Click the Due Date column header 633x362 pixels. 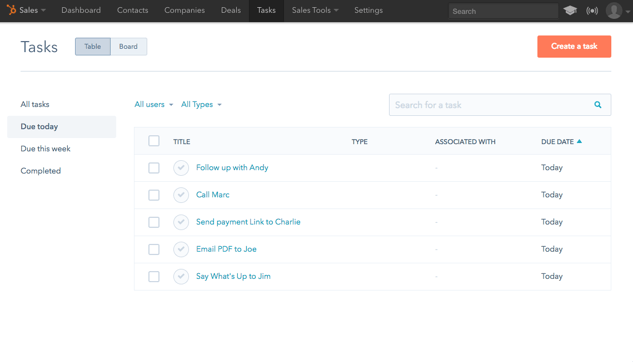pyautogui.click(x=557, y=142)
